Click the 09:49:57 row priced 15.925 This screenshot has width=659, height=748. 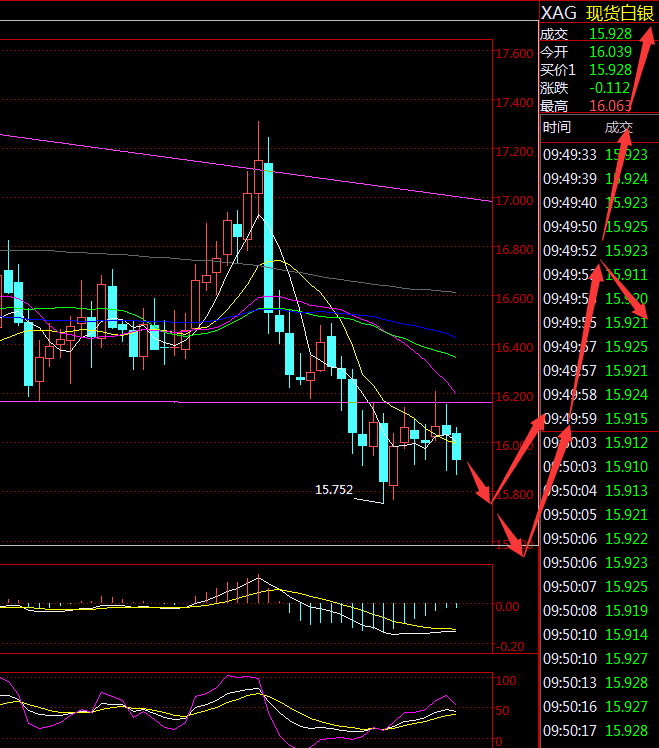click(595, 347)
